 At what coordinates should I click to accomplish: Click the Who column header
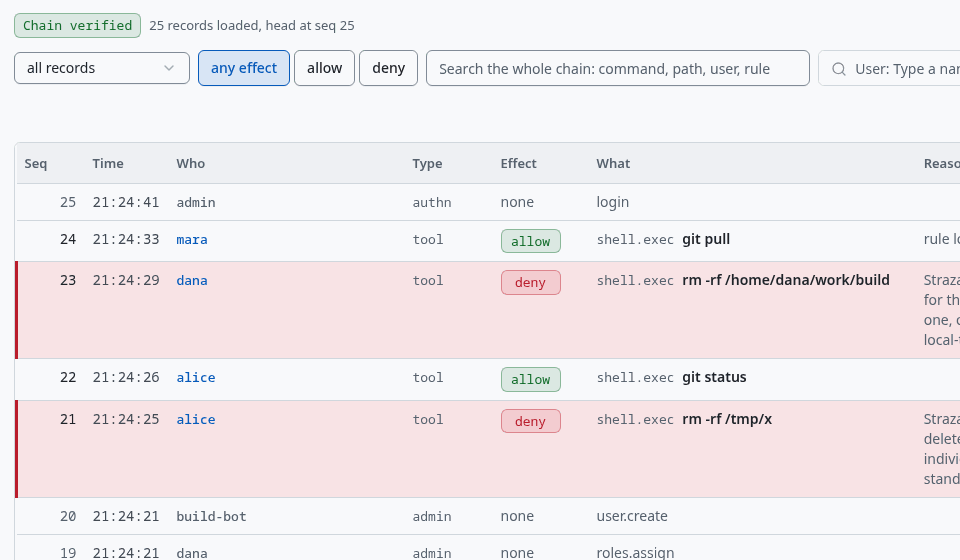pos(190,163)
